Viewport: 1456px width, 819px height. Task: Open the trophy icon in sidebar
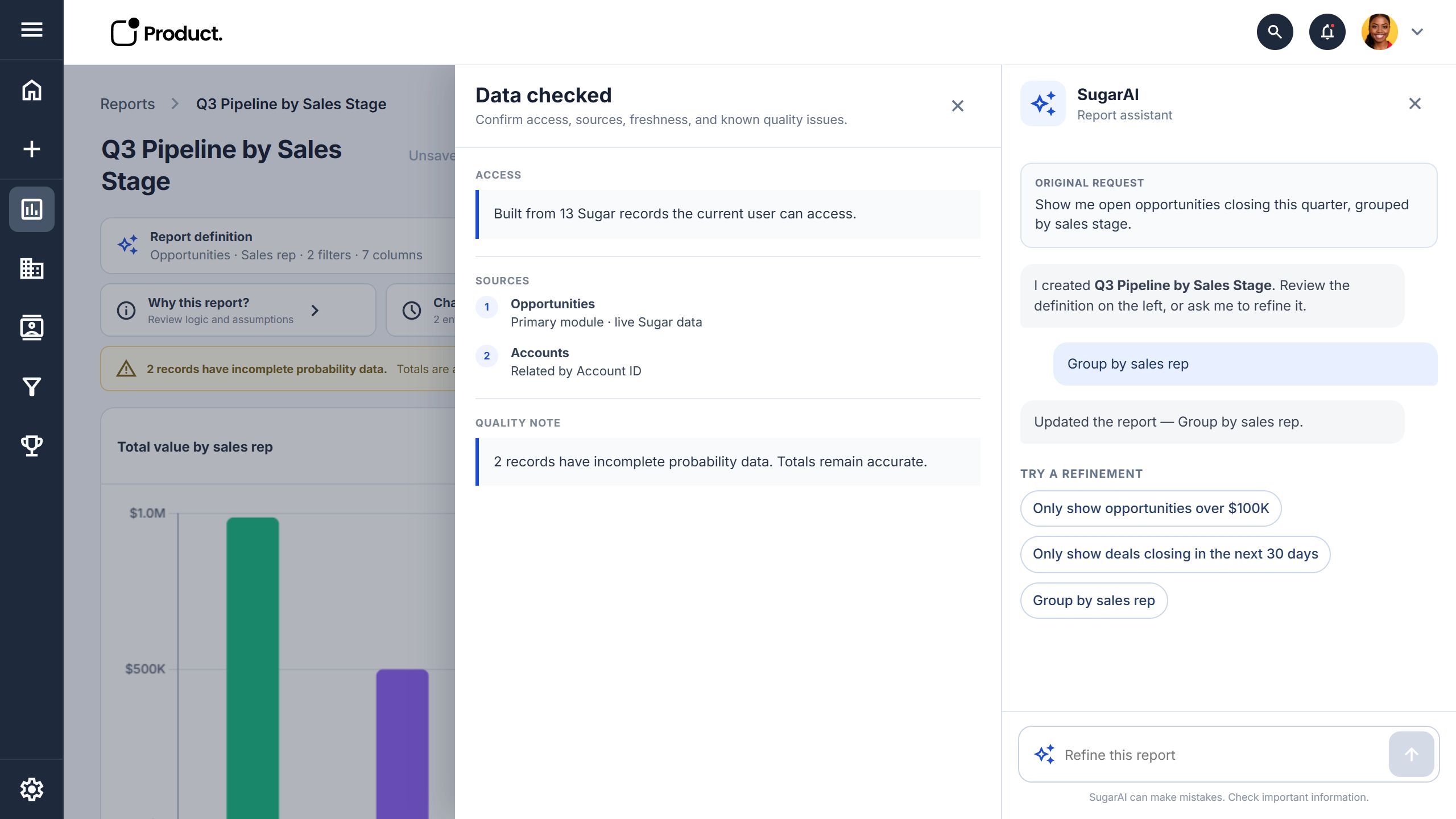click(x=32, y=446)
